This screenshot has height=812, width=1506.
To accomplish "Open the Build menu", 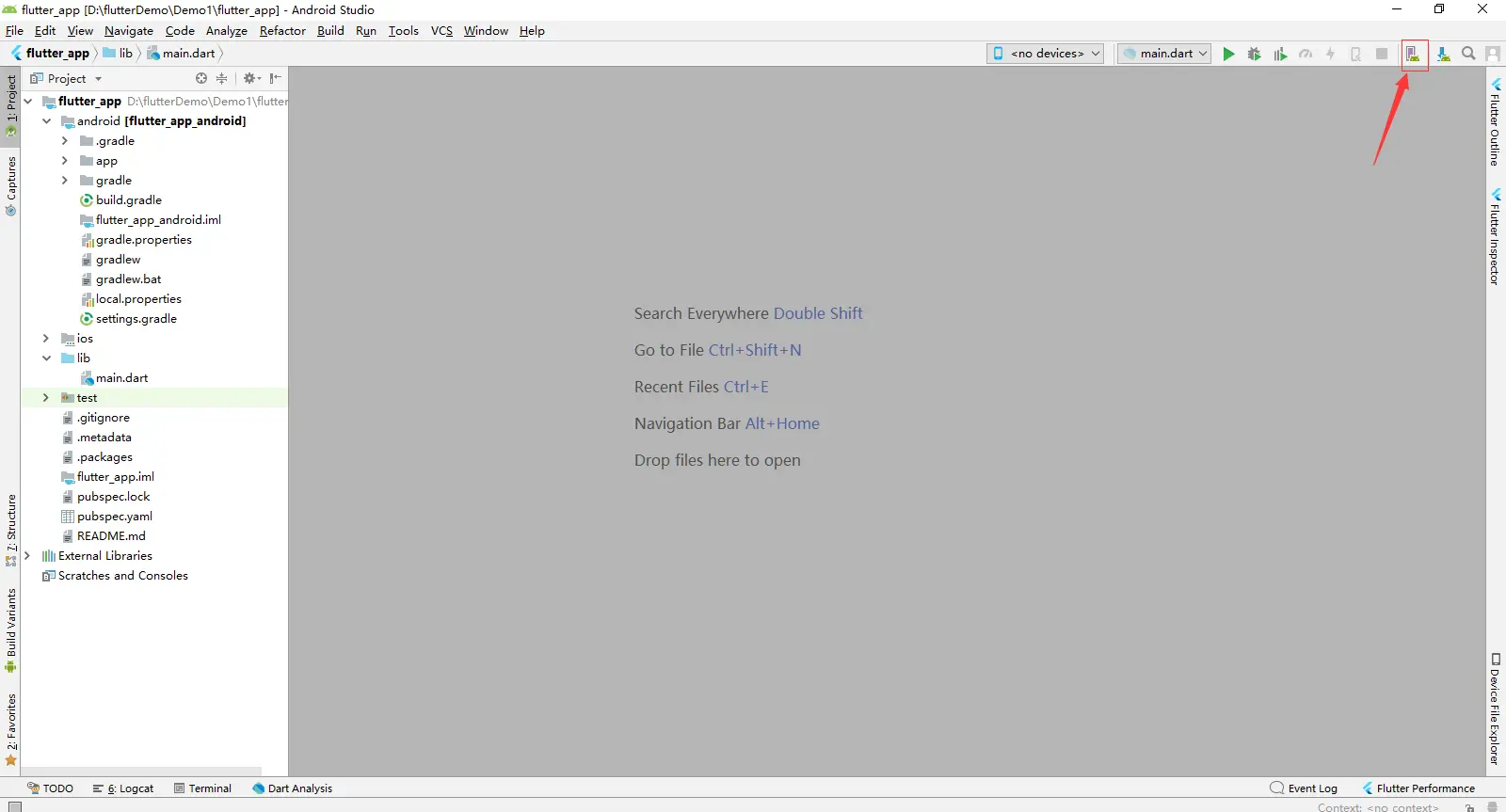I will point(330,31).
